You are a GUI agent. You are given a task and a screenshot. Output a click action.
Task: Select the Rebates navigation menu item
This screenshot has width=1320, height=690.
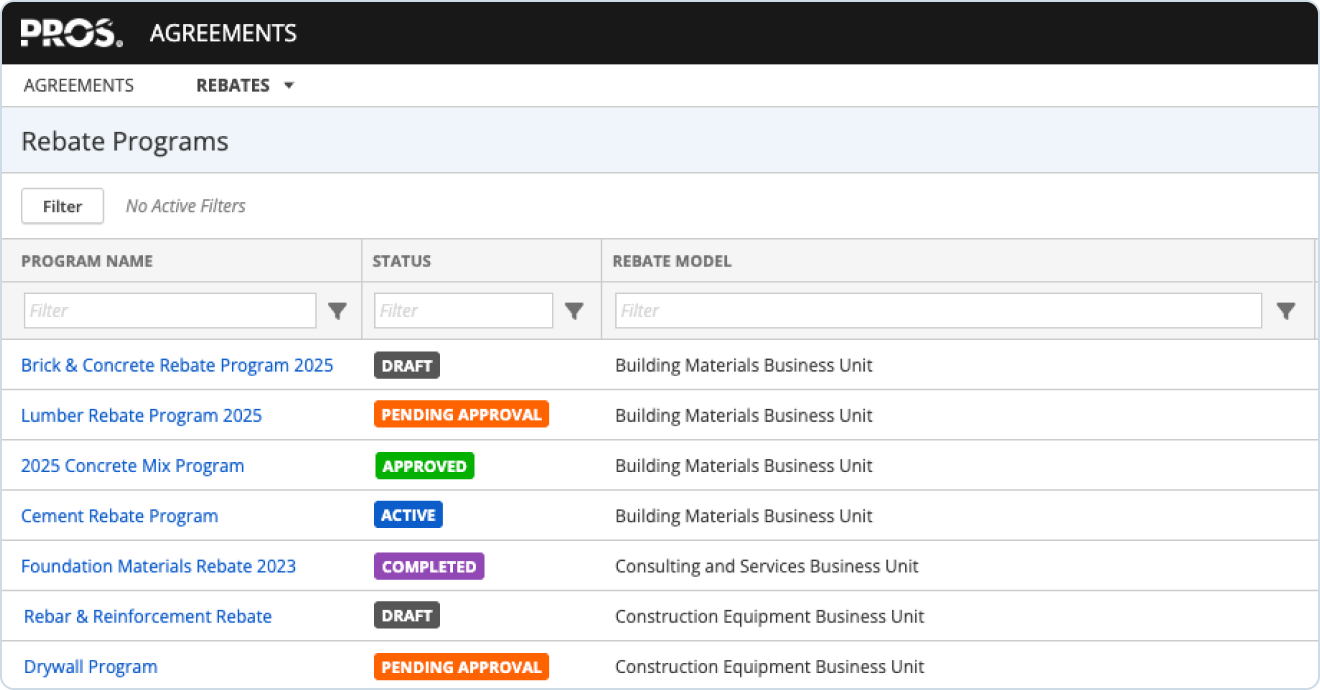click(x=233, y=86)
